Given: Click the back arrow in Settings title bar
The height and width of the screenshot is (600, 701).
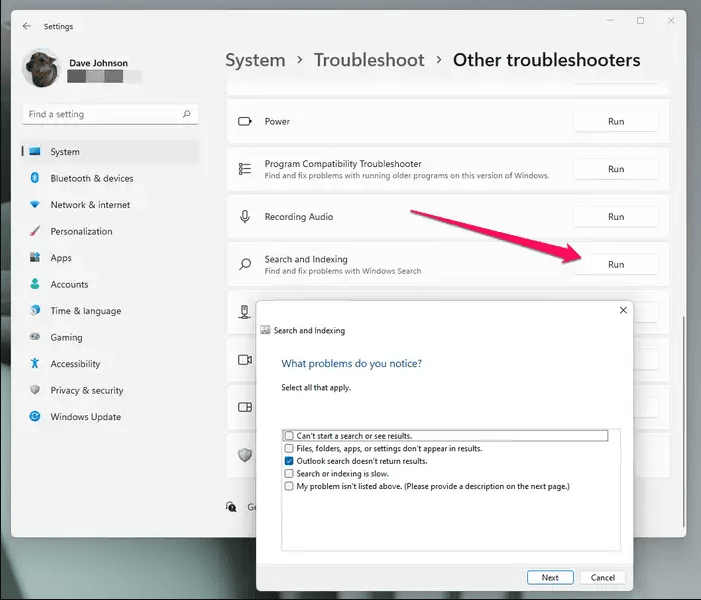Looking at the screenshot, I should 26,26.
